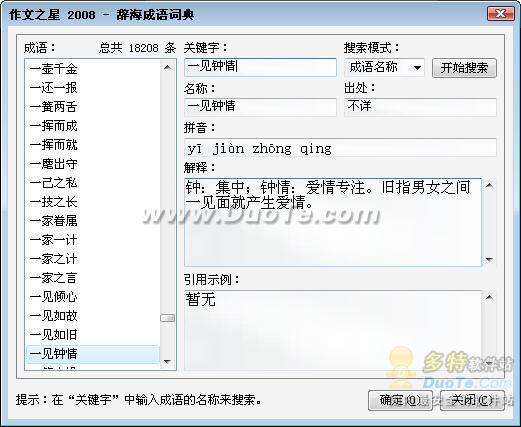Image resolution: width=521 pixels, height=427 pixels.
Task: Click the 引用示例 box scroll-up arrow
Action: (x=489, y=297)
